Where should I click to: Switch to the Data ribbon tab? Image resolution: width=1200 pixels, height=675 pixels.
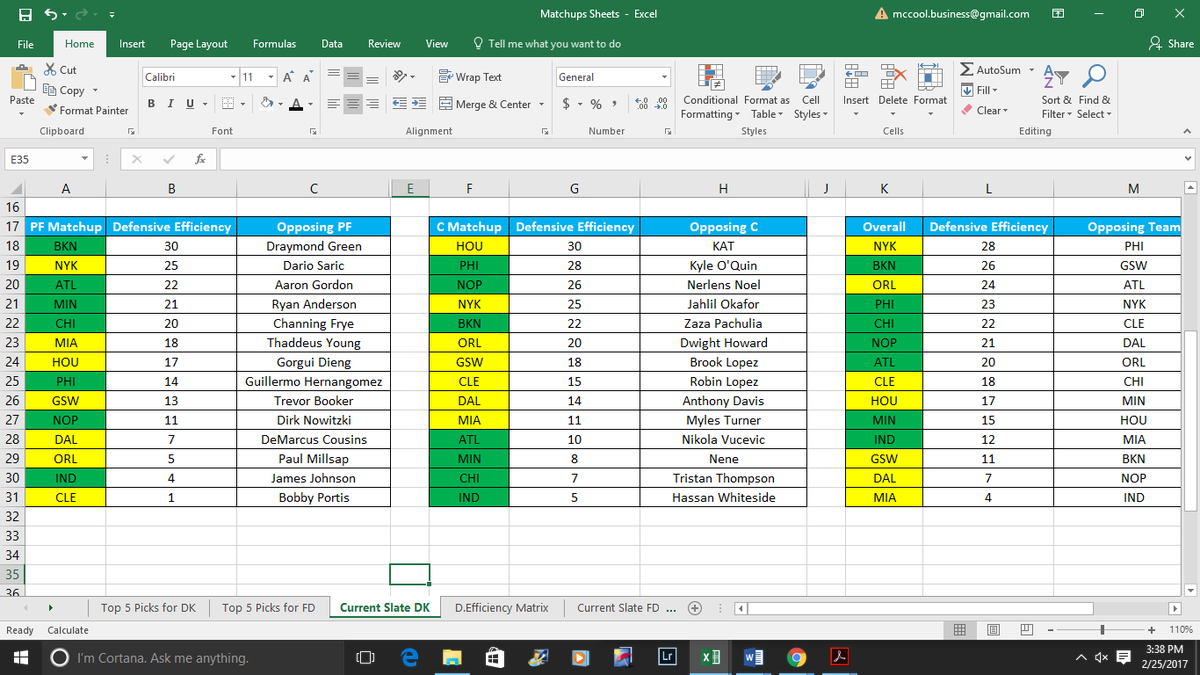(x=332, y=44)
